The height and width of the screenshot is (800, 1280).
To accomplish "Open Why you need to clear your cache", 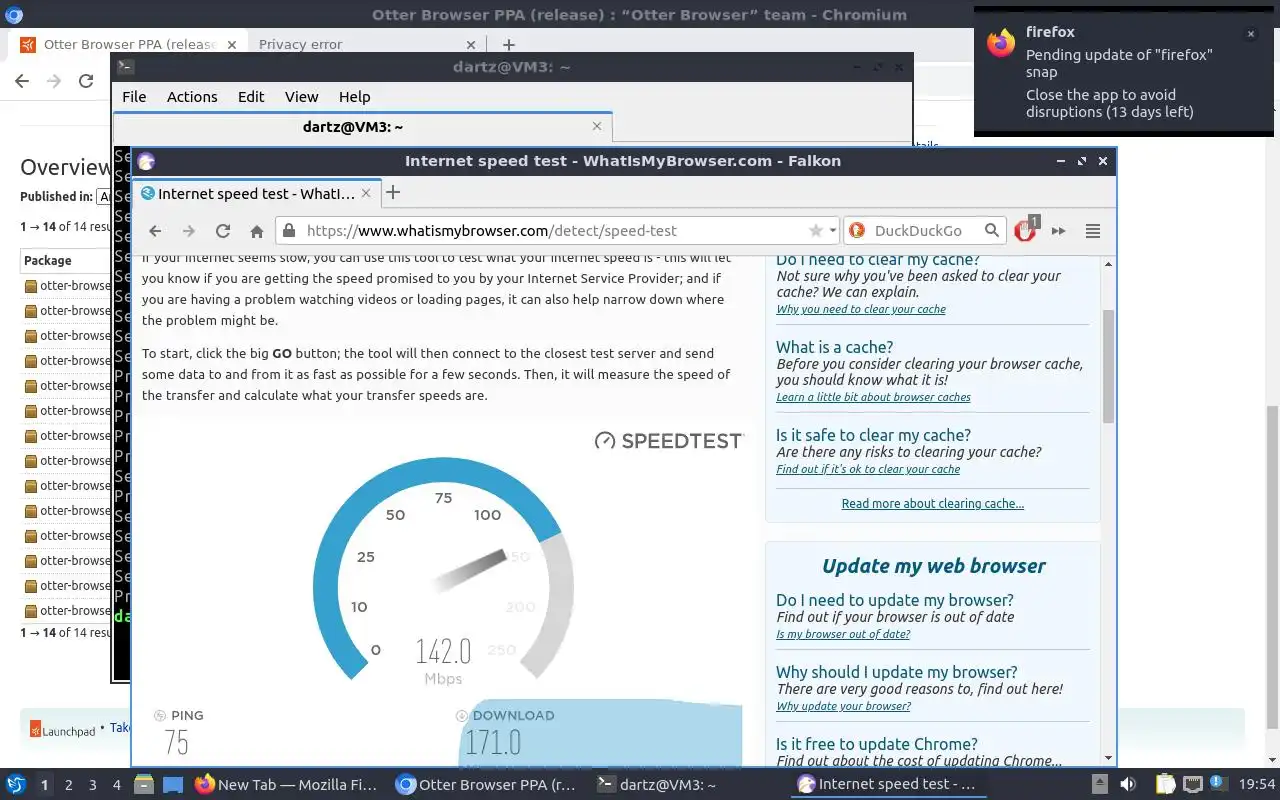I will tap(861, 309).
